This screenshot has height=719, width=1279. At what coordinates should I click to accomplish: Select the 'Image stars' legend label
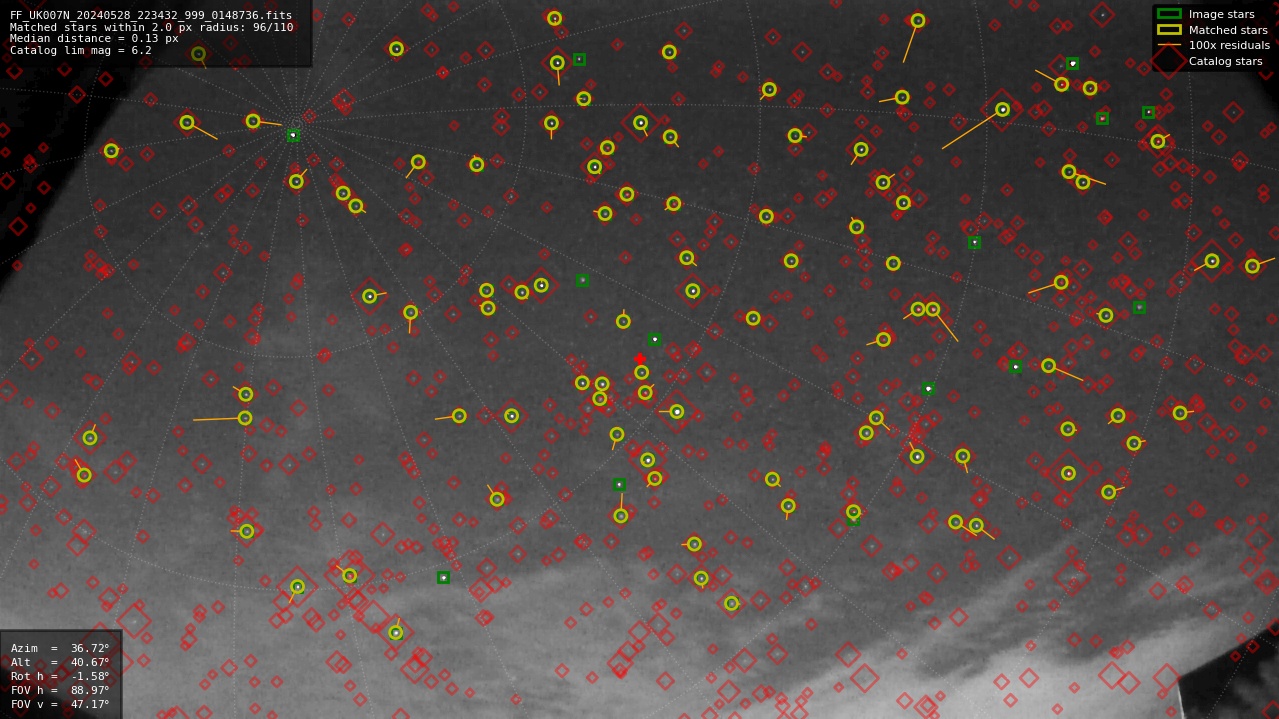click(1221, 14)
